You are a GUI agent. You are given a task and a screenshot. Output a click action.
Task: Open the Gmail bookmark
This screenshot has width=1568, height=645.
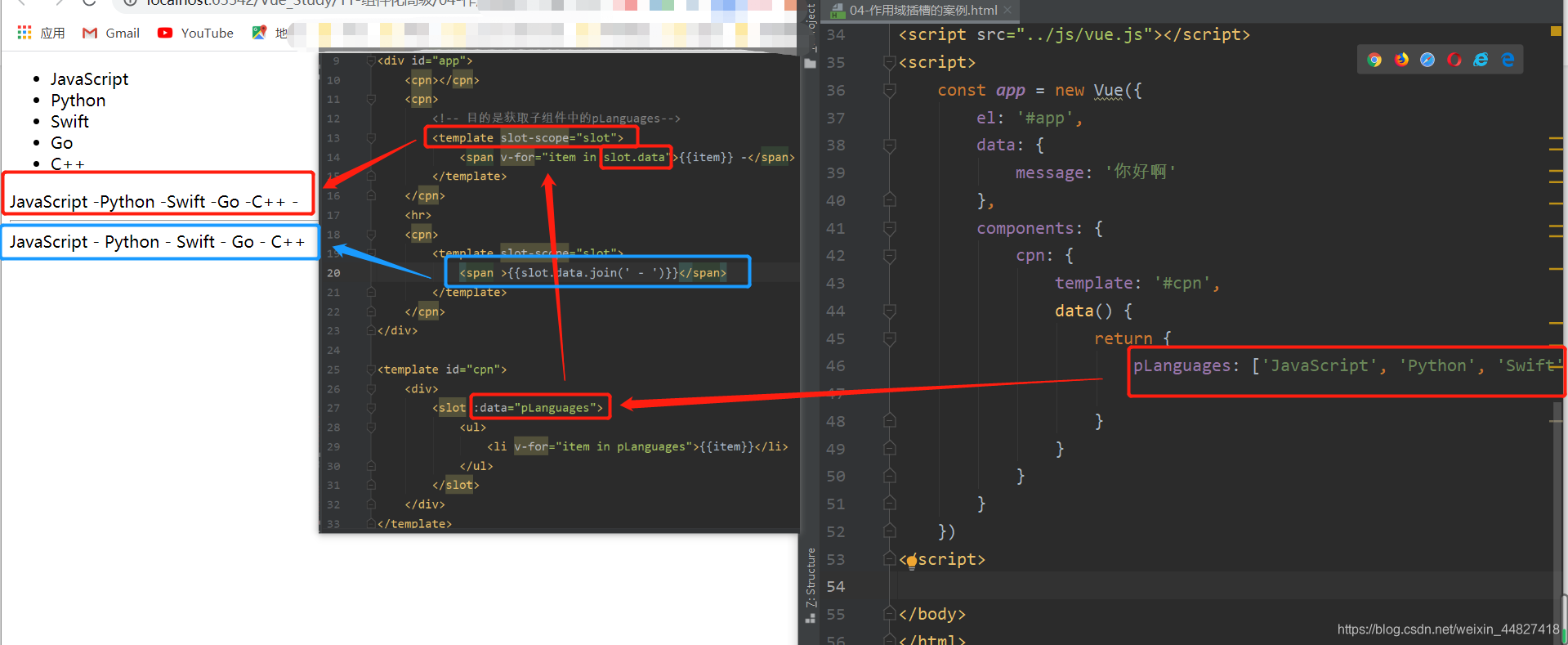[112, 33]
